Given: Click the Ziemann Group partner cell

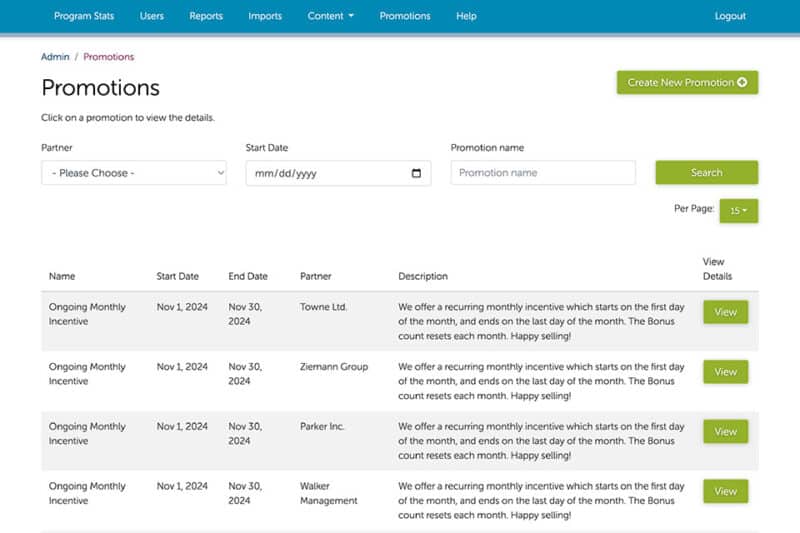Looking at the screenshot, I should [334, 367].
